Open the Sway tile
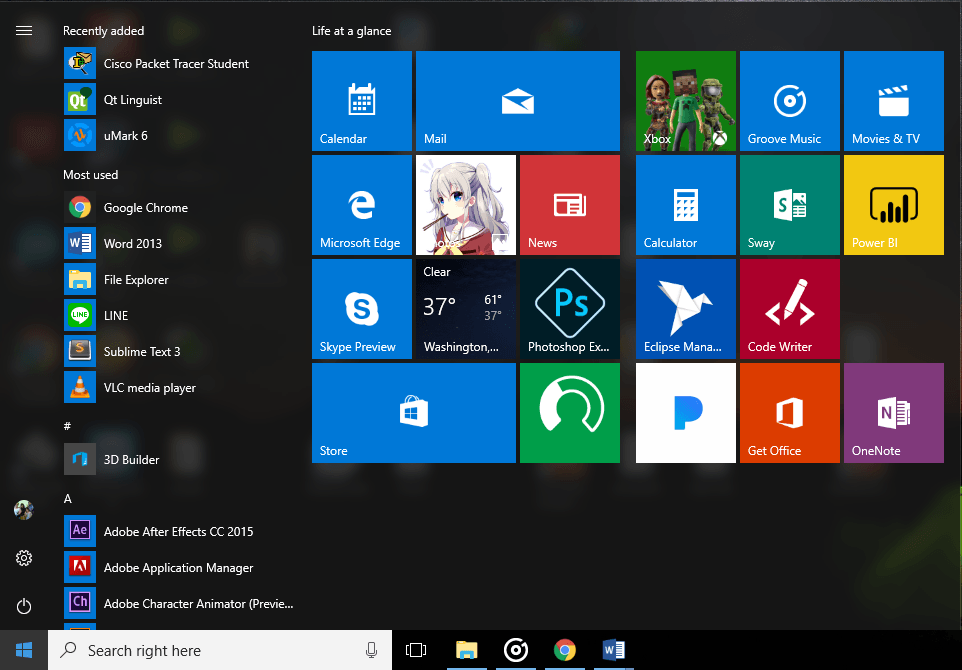This screenshot has width=962, height=670. pos(790,205)
